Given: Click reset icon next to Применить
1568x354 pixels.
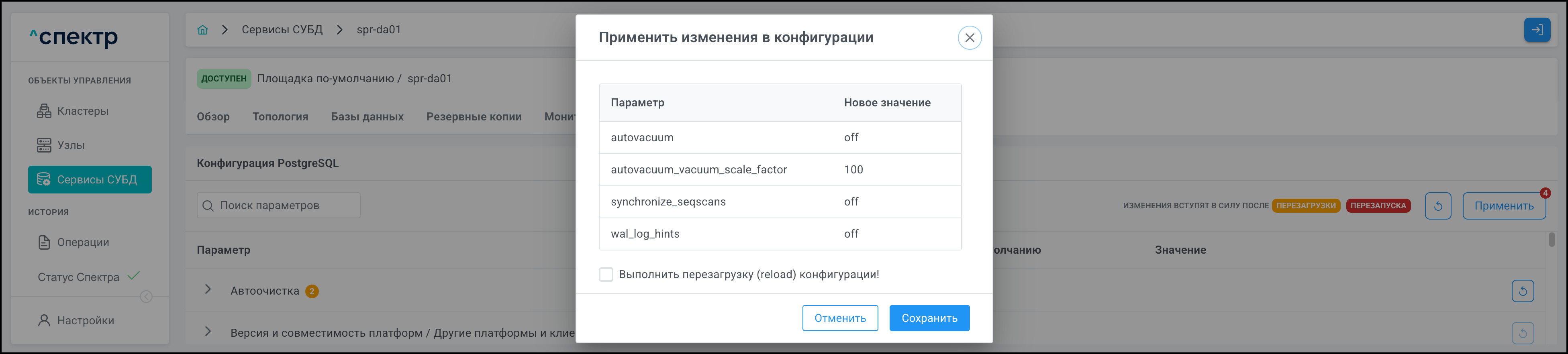Looking at the screenshot, I should [x=1438, y=205].
